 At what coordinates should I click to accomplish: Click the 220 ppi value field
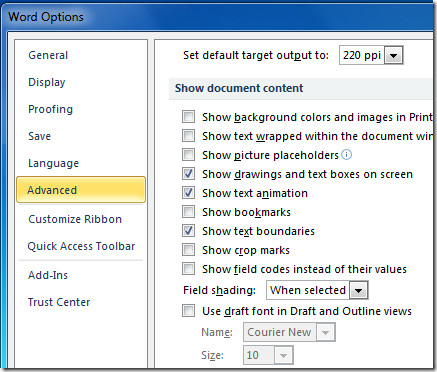(x=362, y=55)
